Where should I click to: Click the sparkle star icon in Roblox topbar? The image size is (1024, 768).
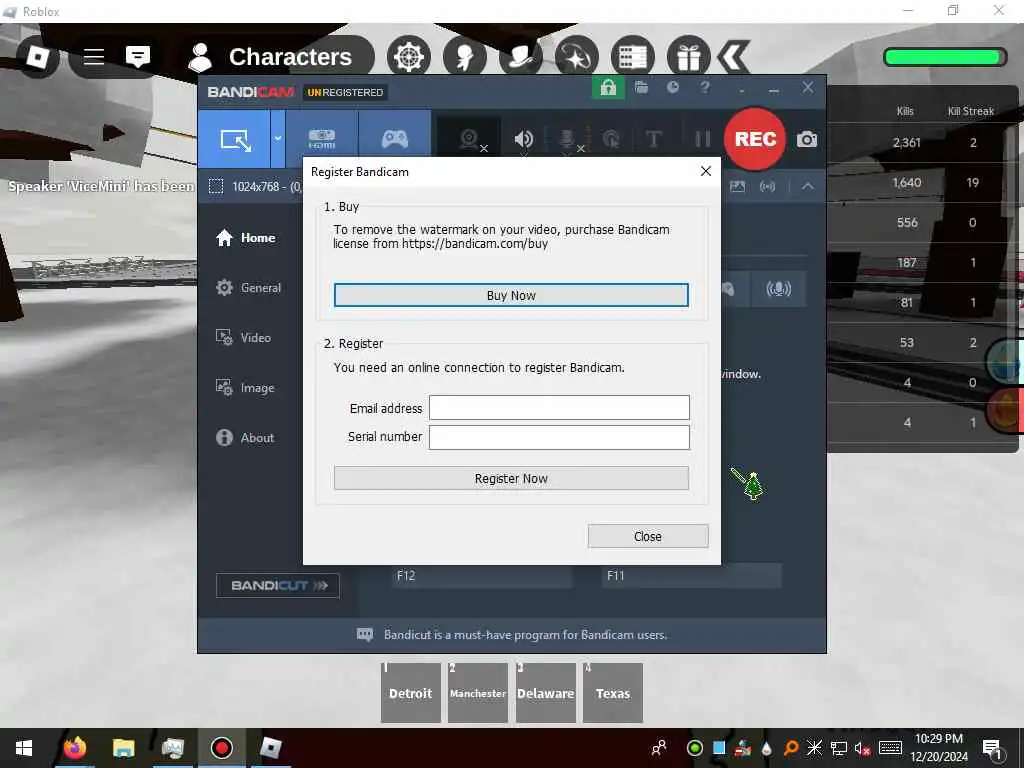pos(577,57)
